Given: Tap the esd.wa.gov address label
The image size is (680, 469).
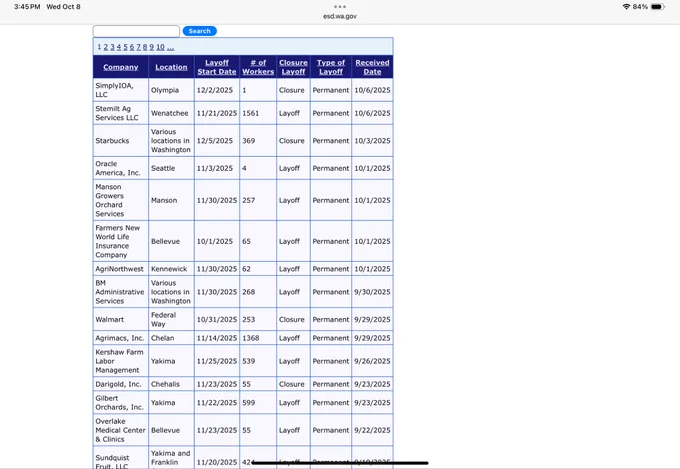Looking at the screenshot, I should (x=340, y=16).
